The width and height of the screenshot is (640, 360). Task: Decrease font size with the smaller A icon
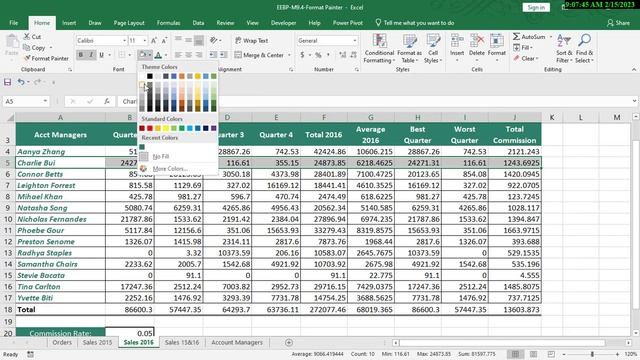pos(164,40)
